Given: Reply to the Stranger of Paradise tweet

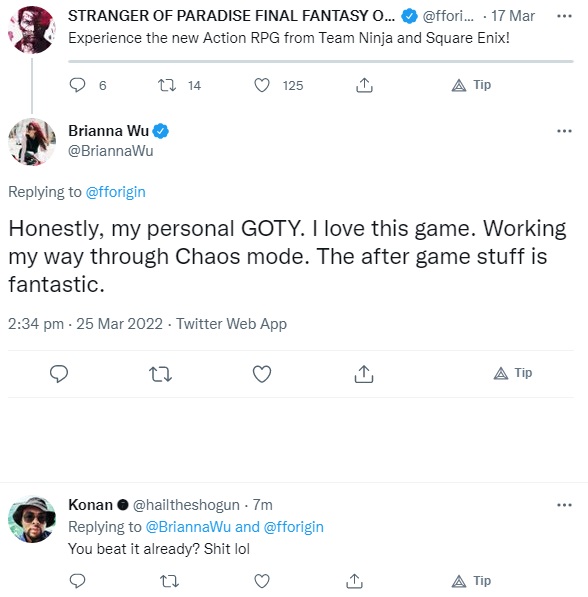Looking at the screenshot, I should pos(77,85).
